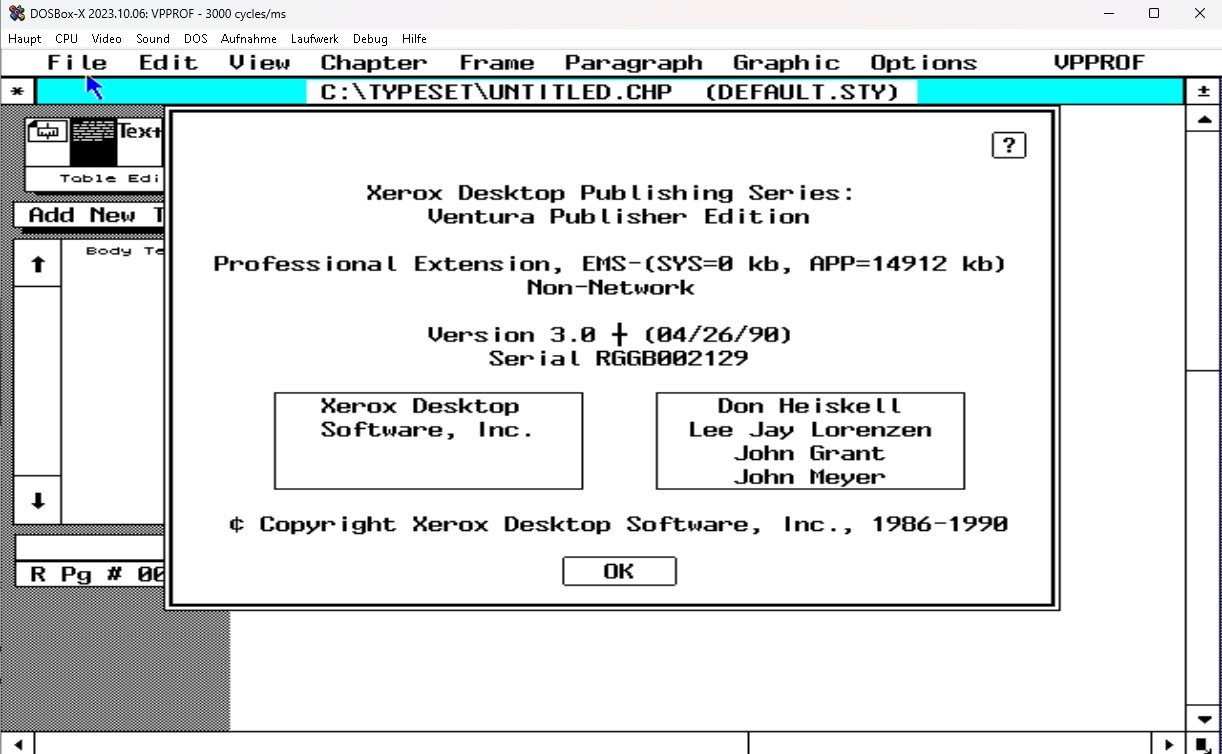Click the tag list up arrow
The width and height of the screenshot is (1222, 754).
(38, 265)
